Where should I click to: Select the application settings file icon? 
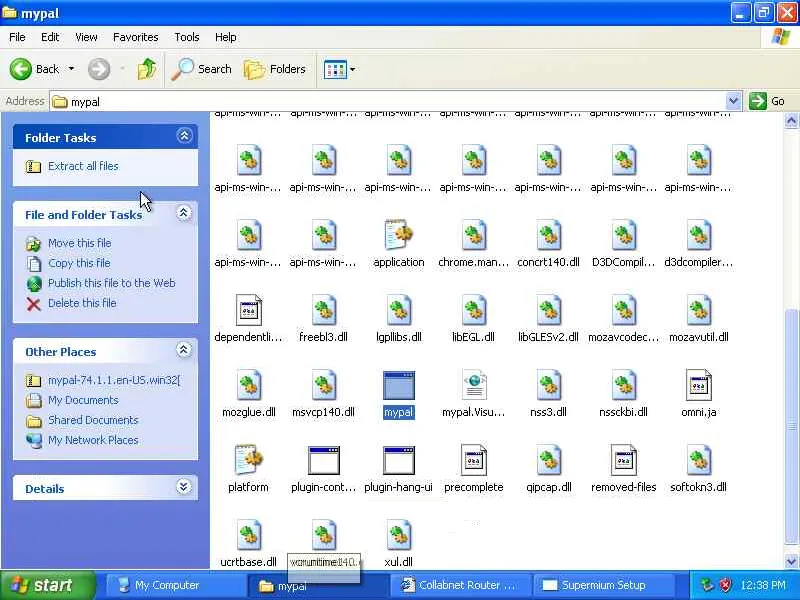coord(398,235)
